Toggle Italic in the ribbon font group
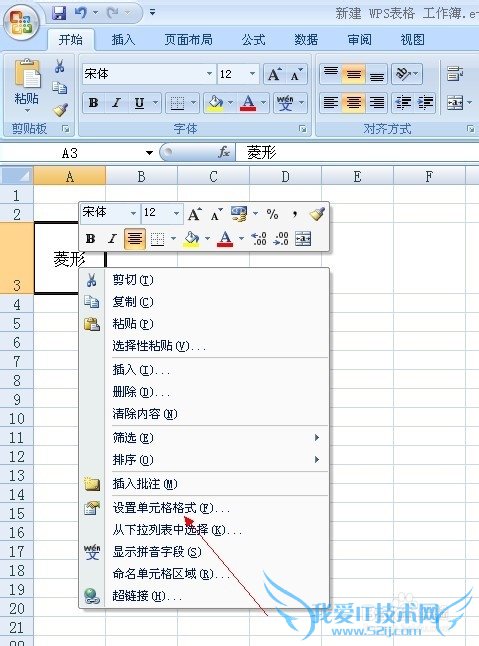 click(117, 103)
